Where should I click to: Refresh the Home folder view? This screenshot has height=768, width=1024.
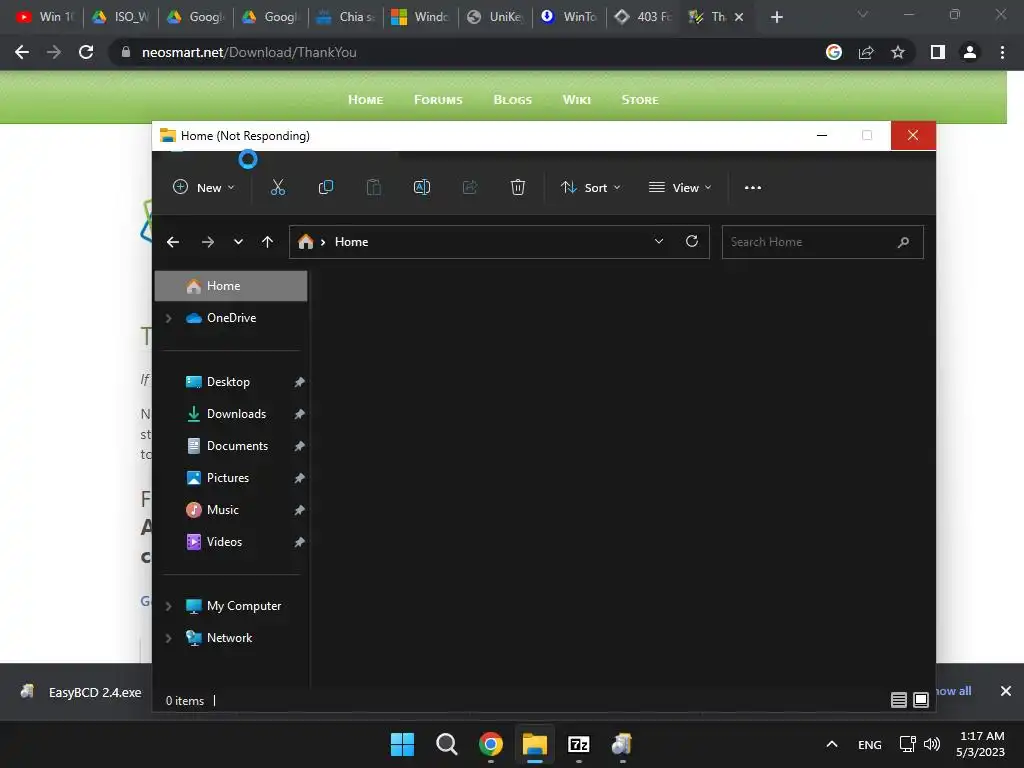pos(692,242)
